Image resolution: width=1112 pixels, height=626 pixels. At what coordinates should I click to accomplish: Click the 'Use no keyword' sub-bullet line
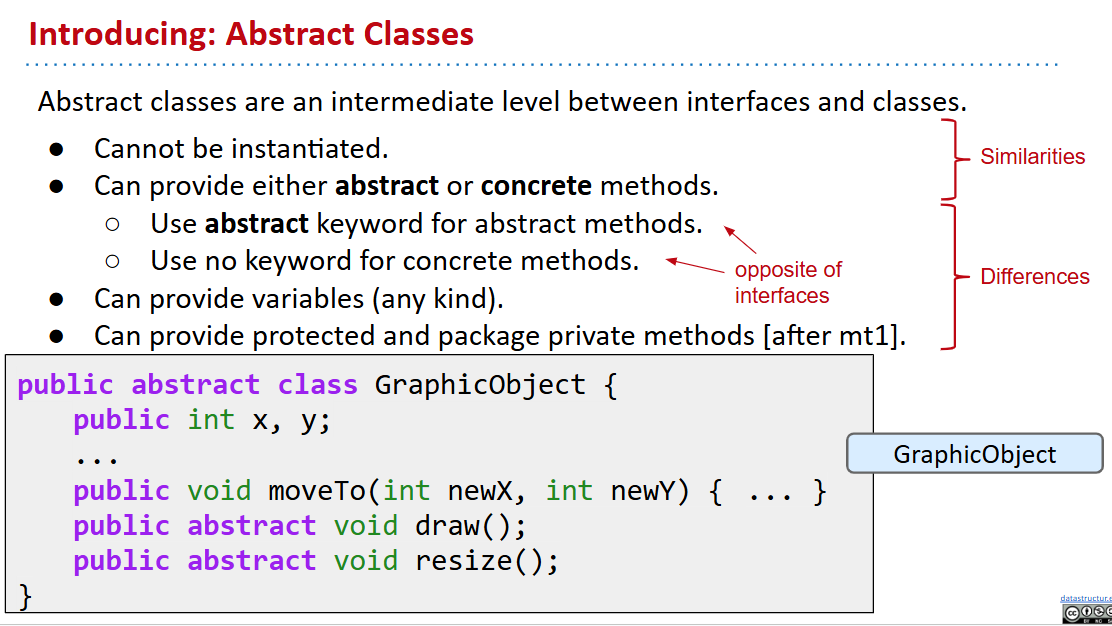394,261
